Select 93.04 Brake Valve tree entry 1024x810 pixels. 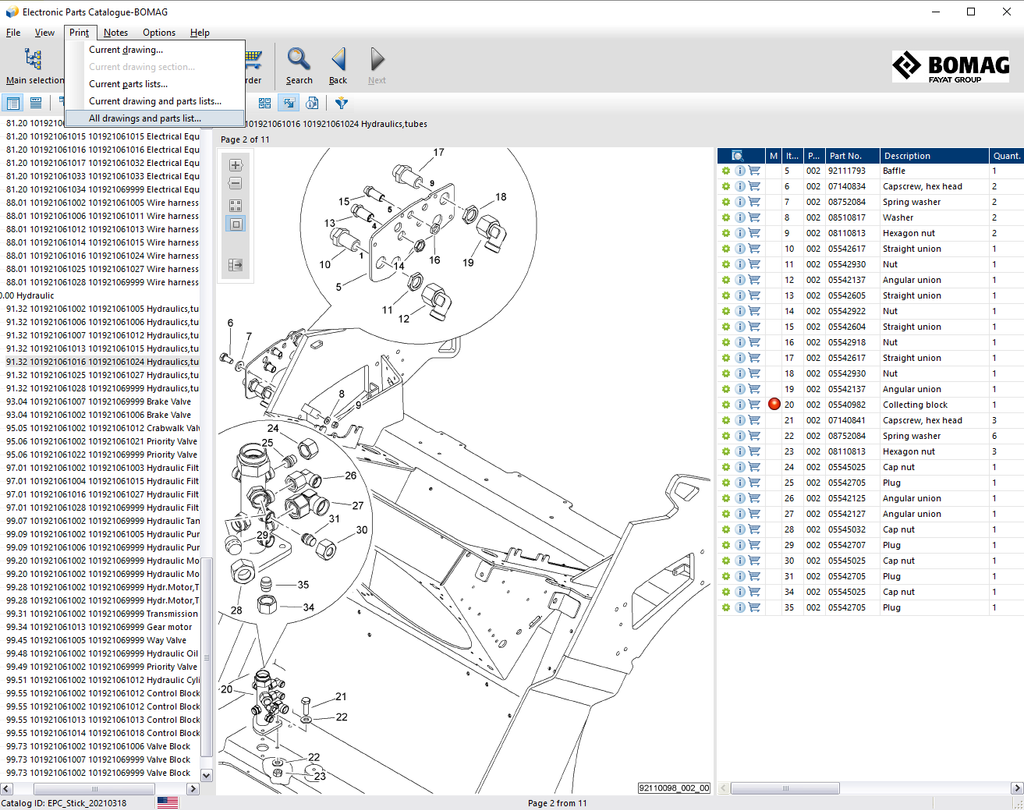click(98, 401)
